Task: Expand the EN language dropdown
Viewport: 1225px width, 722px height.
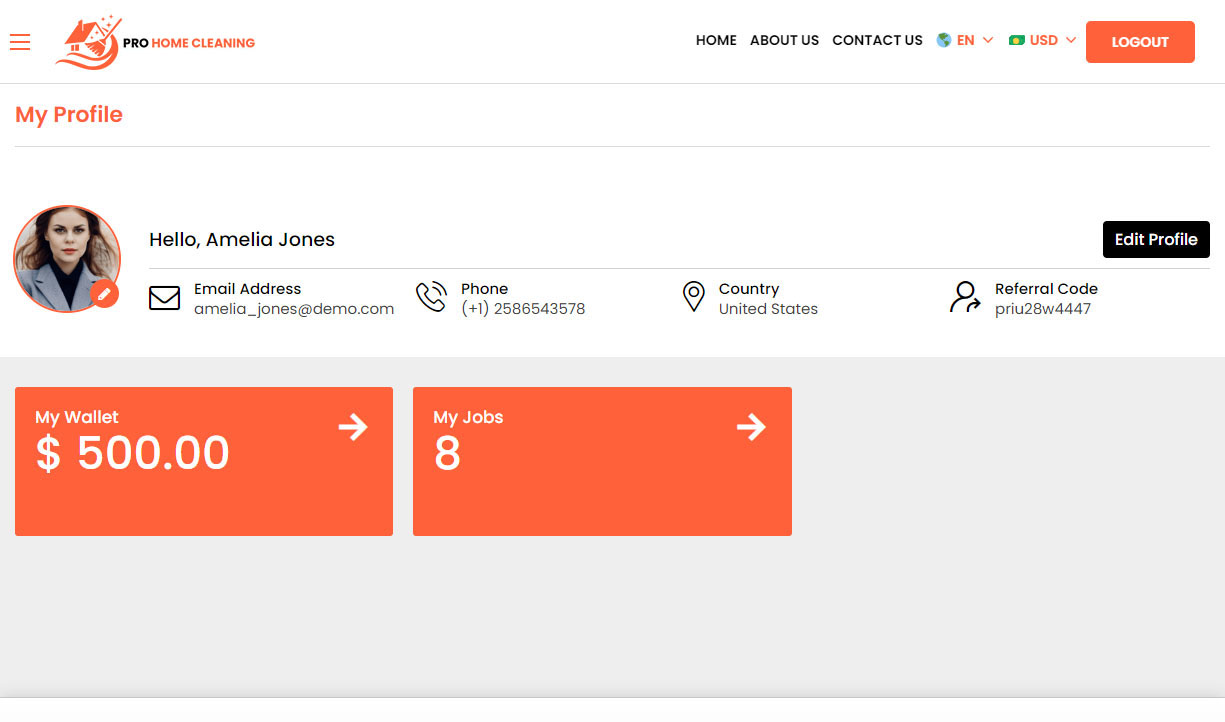Action: 966,40
